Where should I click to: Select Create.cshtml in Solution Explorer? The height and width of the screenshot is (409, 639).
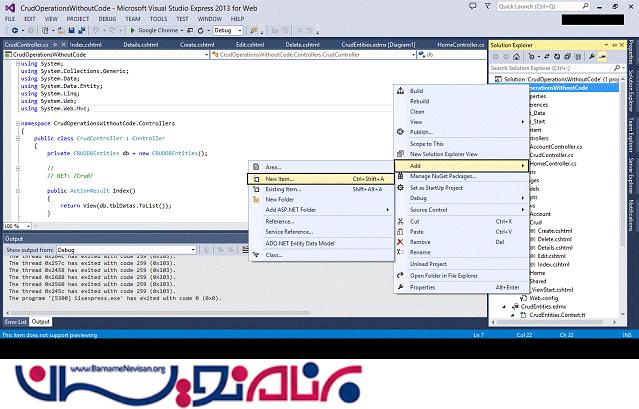point(555,231)
